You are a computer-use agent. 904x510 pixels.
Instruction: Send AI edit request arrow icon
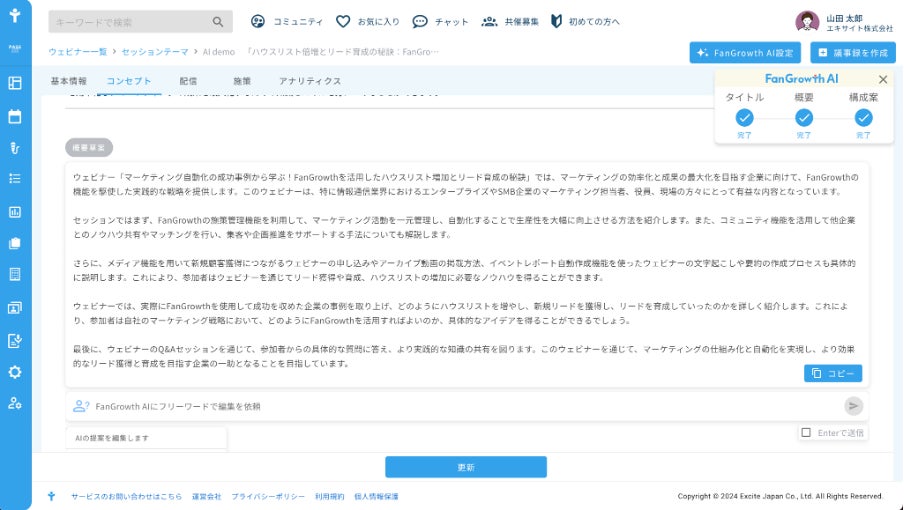point(853,406)
